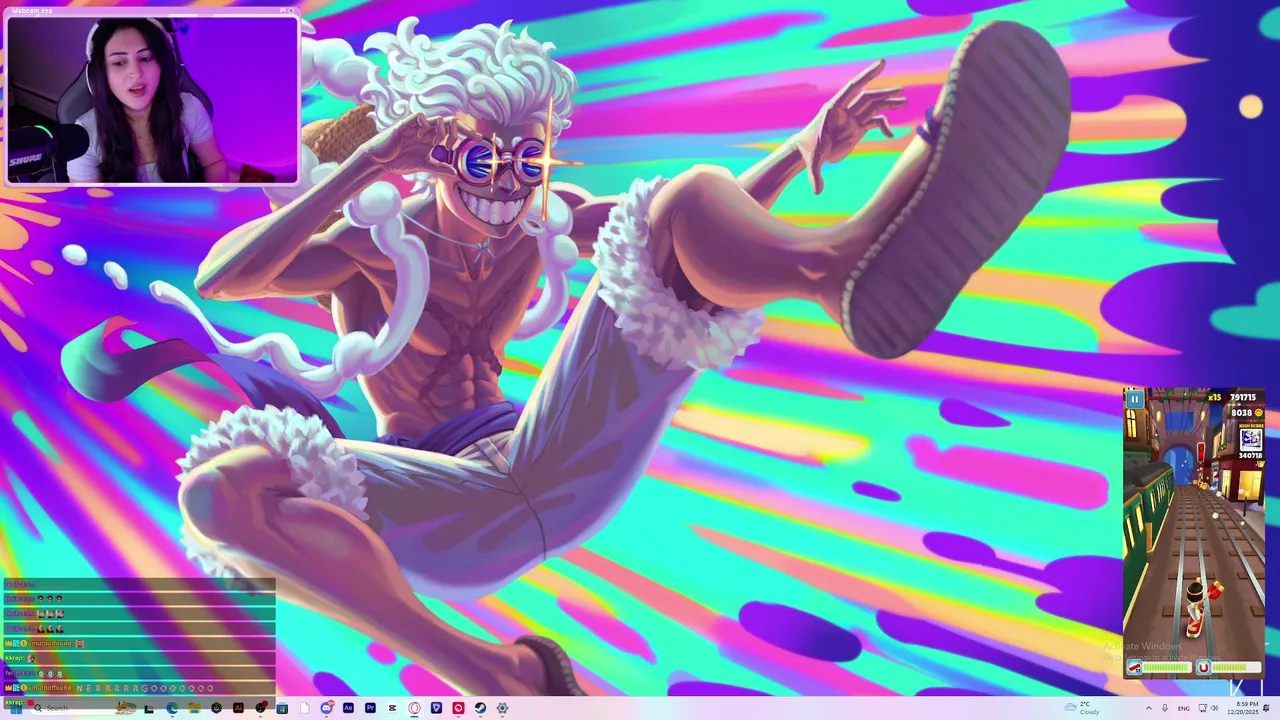Open Discord from taskbar
The height and width of the screenshot is (720, 1280).
tap(326, 708)
